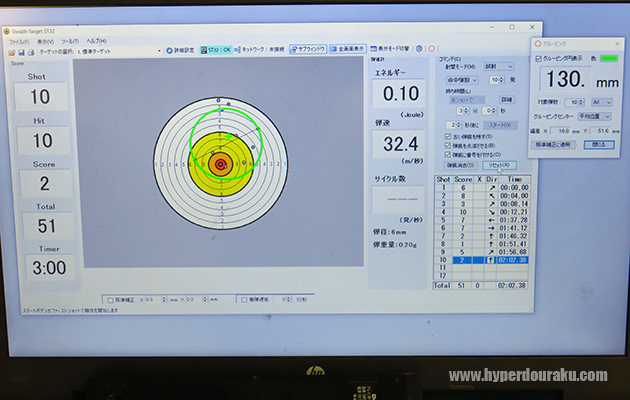Click the shot count stepper showing 10

497,80
